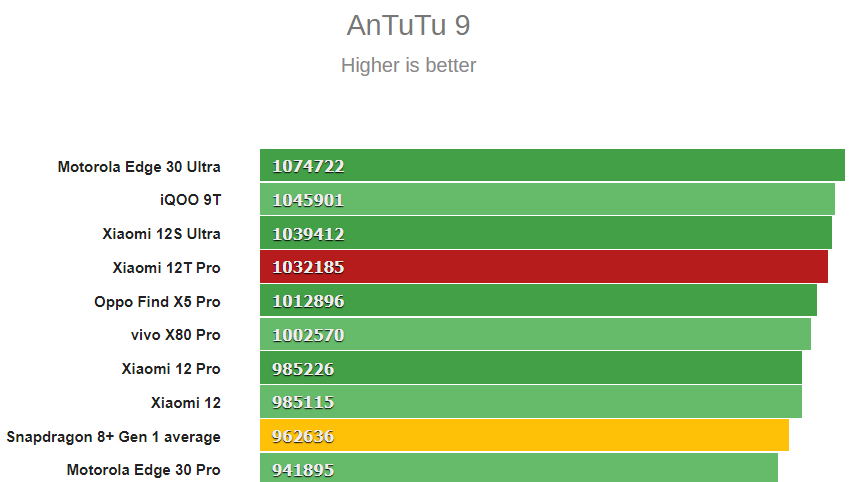
Task: Click the Xiaomi 12T Pro label
Action: point(166,268)
